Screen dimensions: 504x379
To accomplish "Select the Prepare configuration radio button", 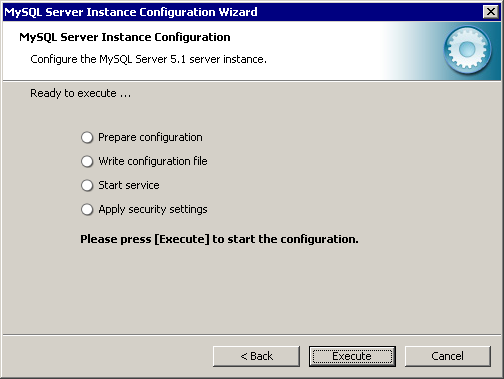I will (87, 137).
